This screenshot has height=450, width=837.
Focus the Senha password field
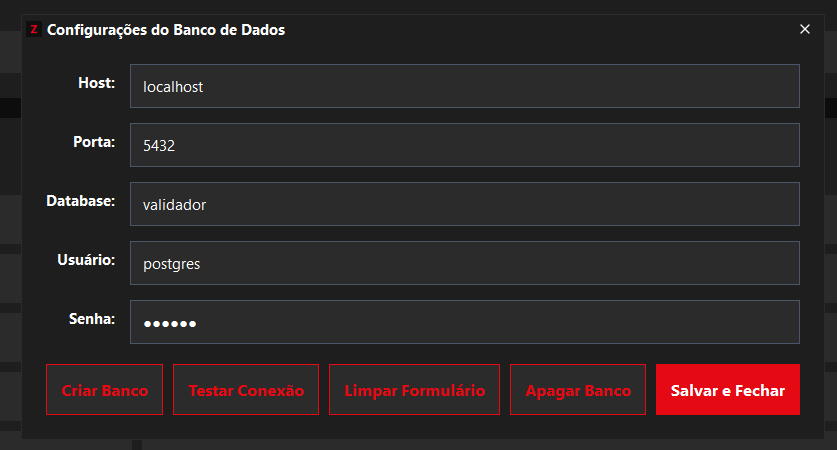pos(464,322)
